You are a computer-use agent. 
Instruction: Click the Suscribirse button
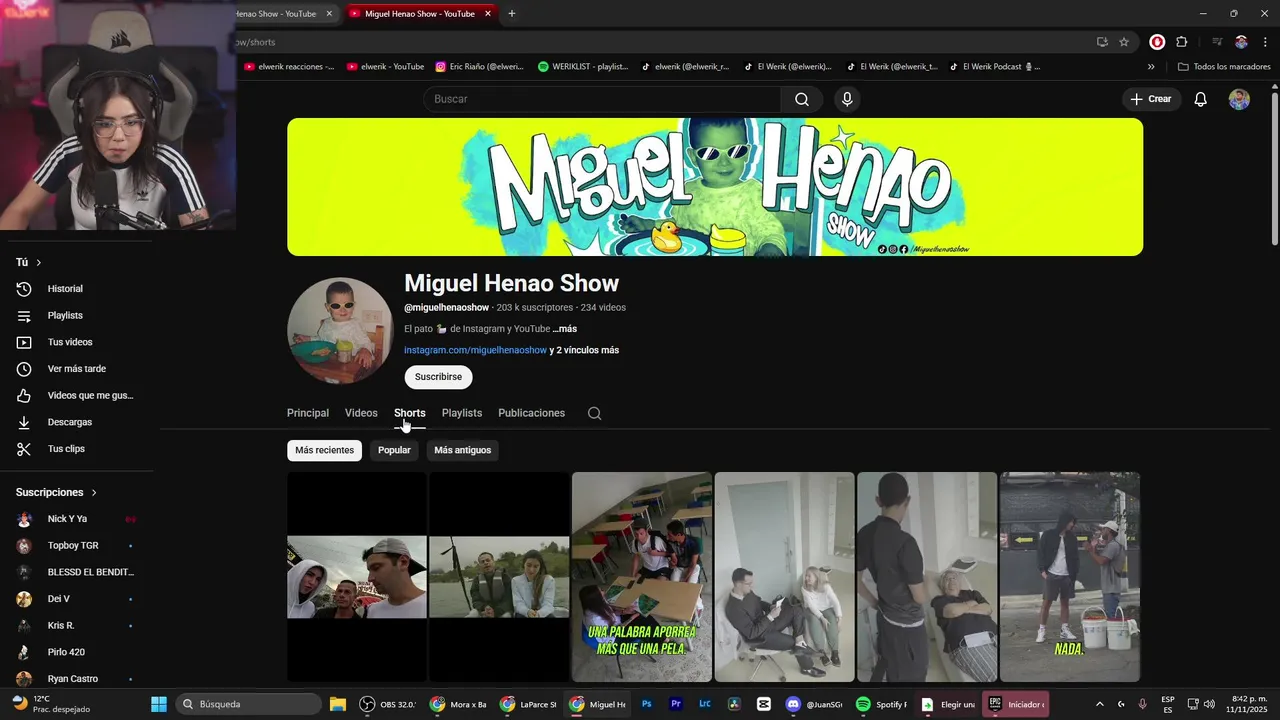438,377
